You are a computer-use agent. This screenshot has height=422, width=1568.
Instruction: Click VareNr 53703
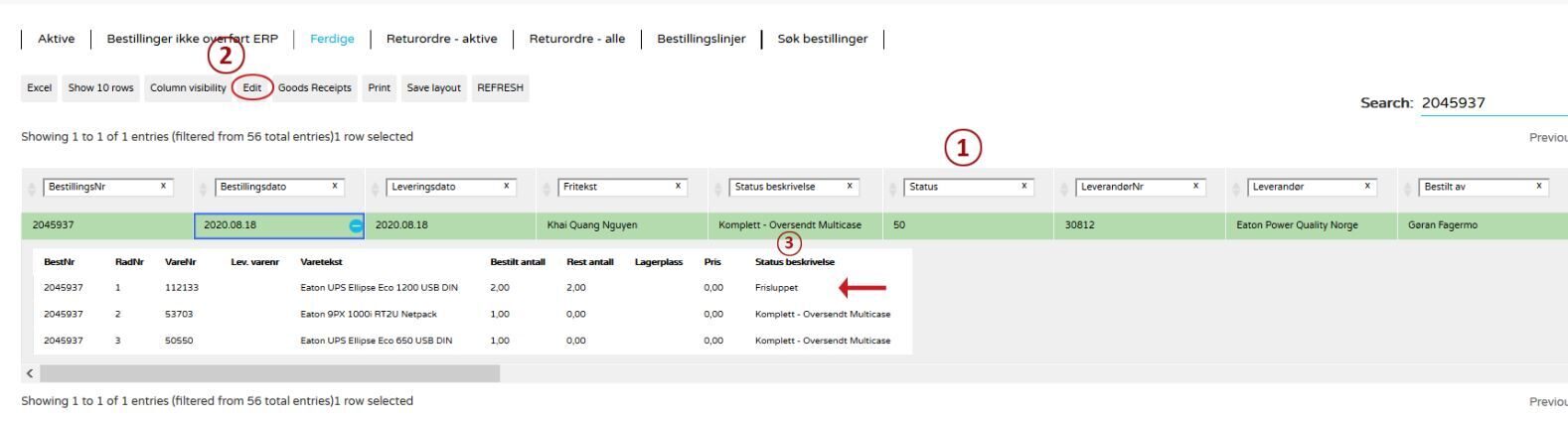coord(179,314)
